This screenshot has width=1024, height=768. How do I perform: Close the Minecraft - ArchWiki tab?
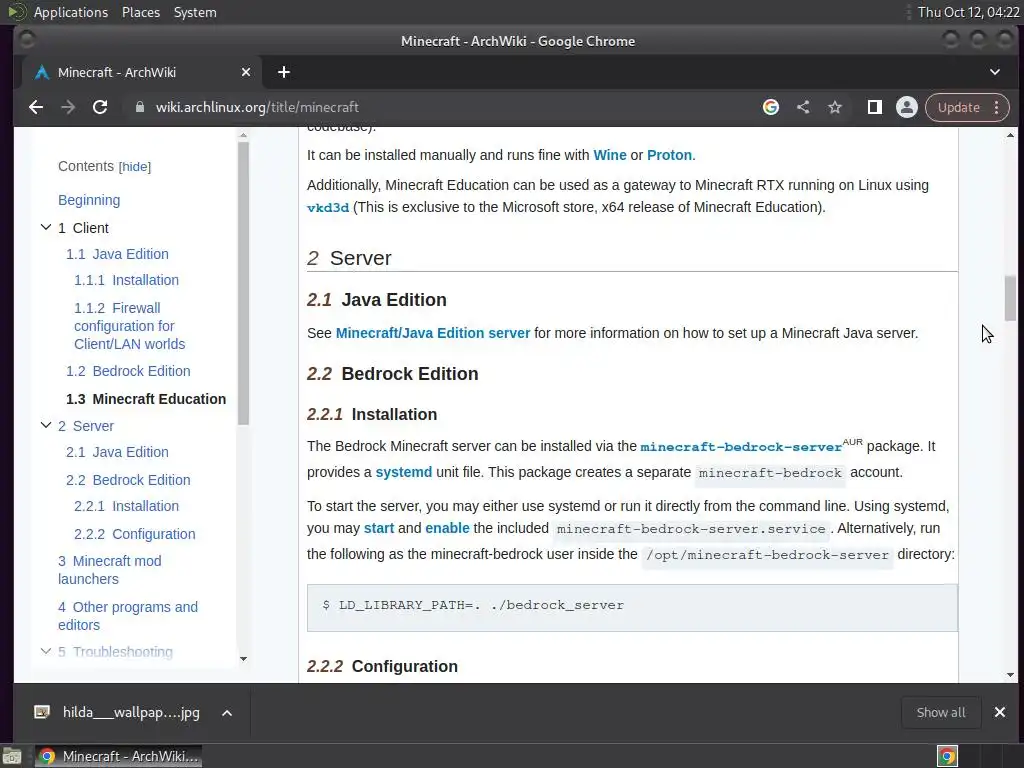point(246,72)
